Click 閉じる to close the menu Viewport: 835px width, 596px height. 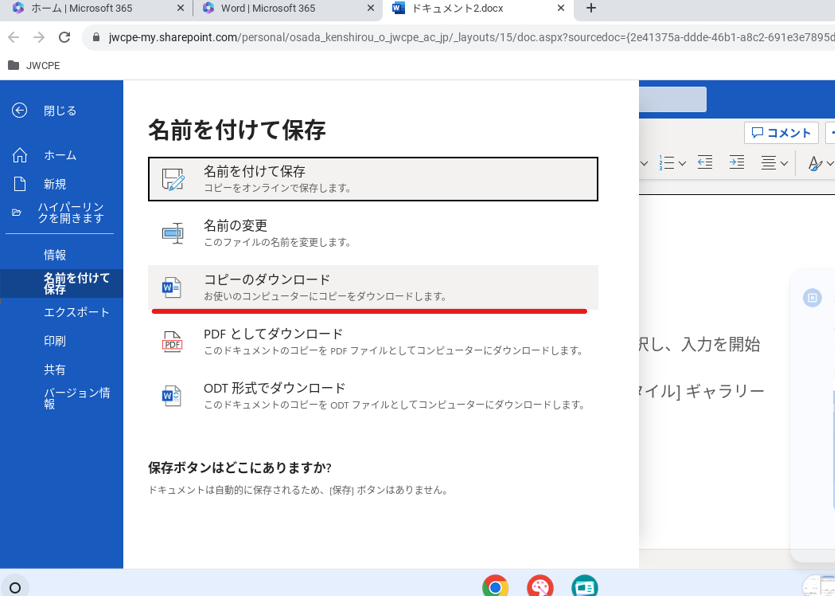click(x=60, y=111)
